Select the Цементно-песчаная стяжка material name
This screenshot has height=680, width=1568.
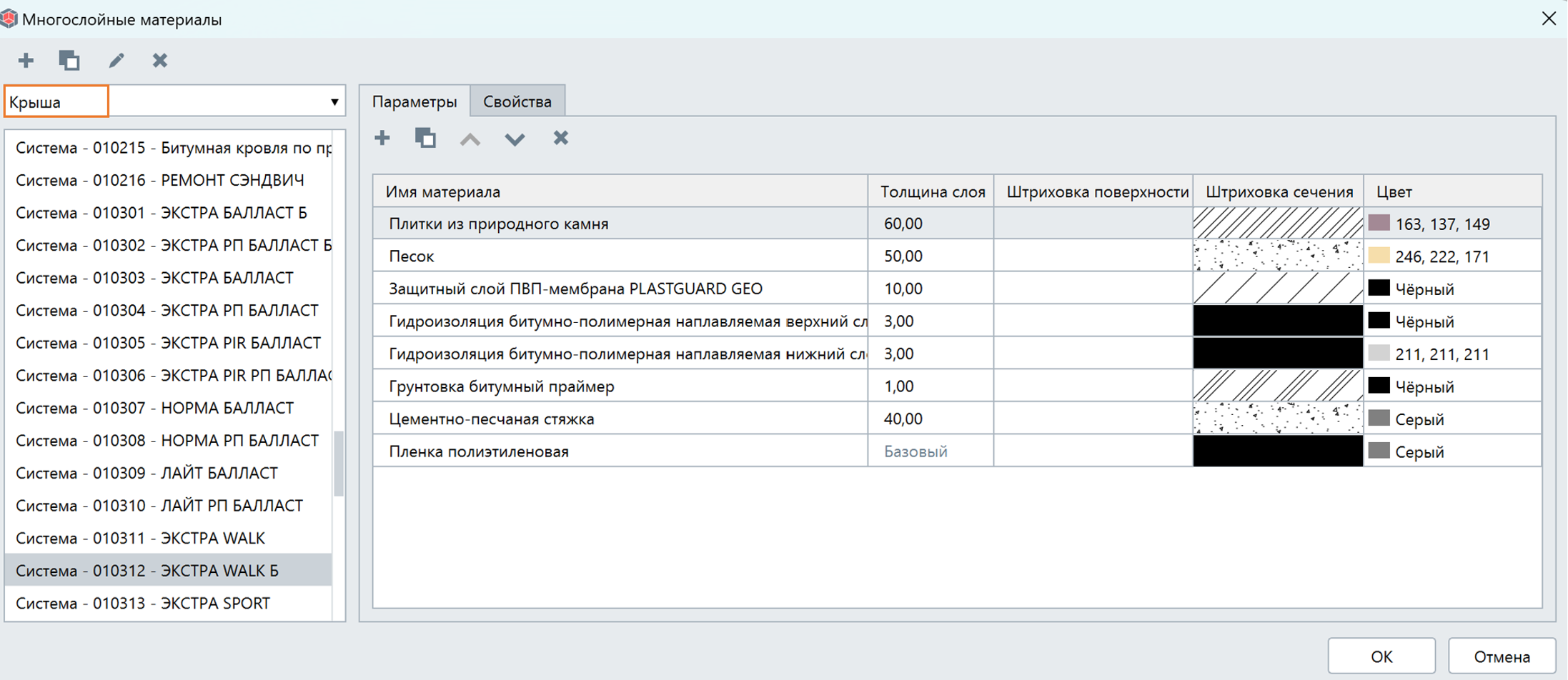click(x=620, y=419)
